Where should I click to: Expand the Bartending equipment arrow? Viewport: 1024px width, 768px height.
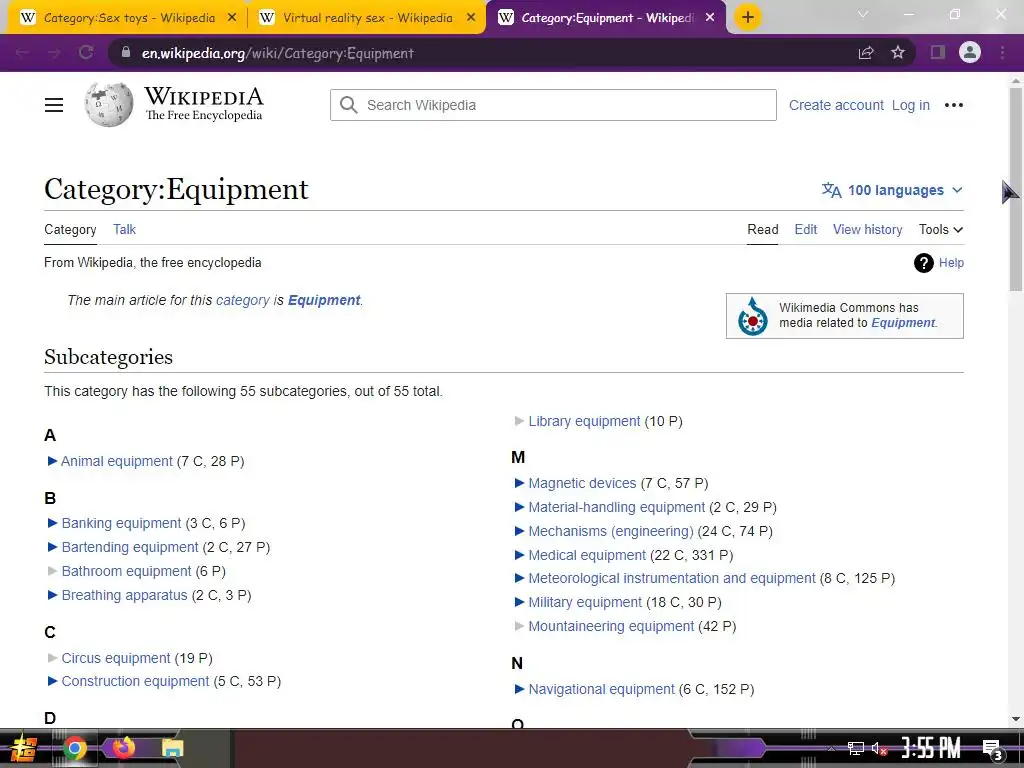point(52,547)
